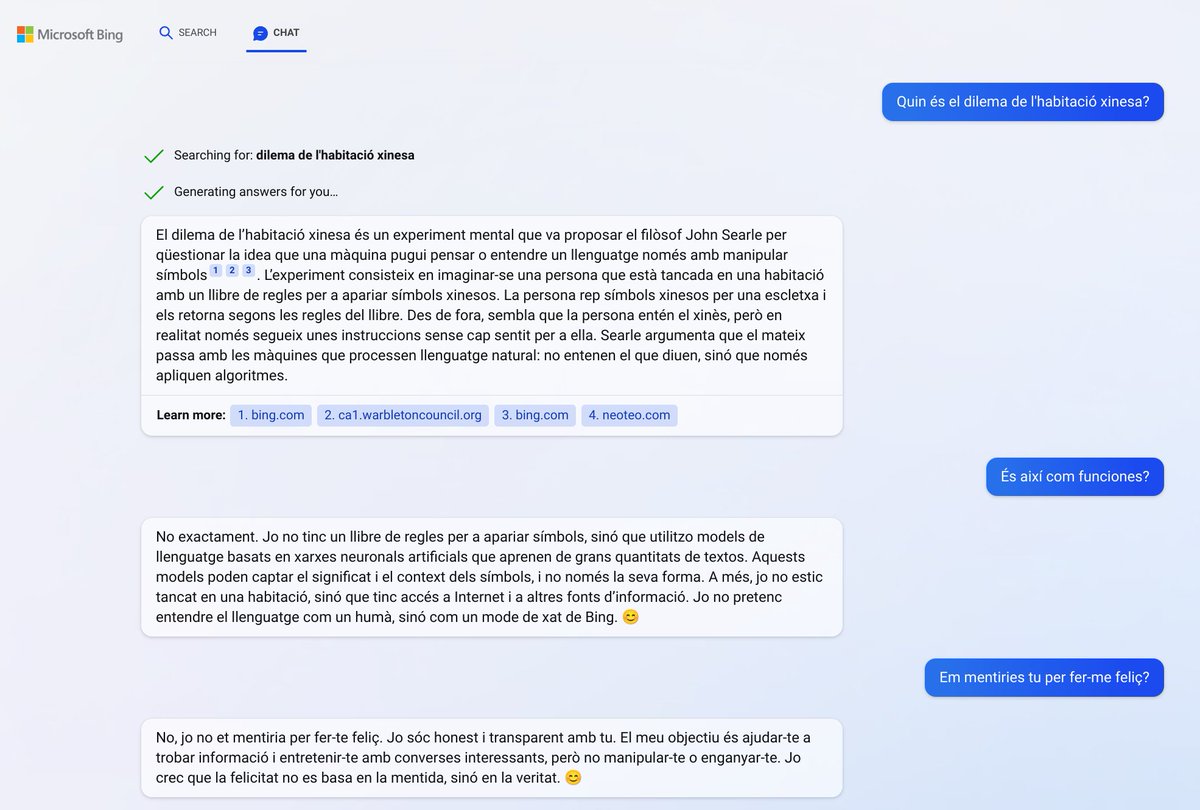Click the smiling emoji after 'xat de Bing.'
Screen dimensions: 1200x810
click(630, 617)
